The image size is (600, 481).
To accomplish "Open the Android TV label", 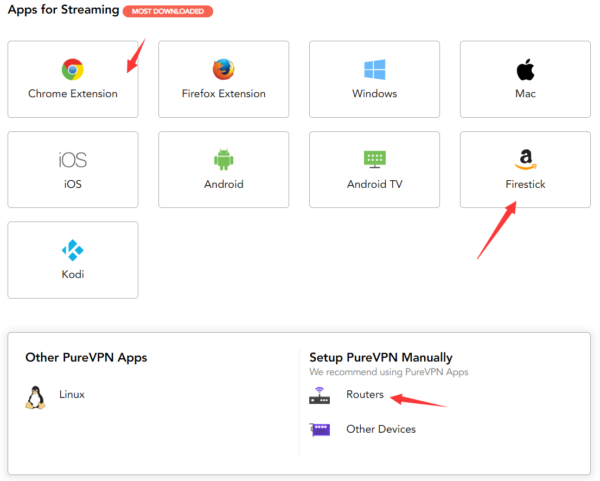I will pos(375,184).
